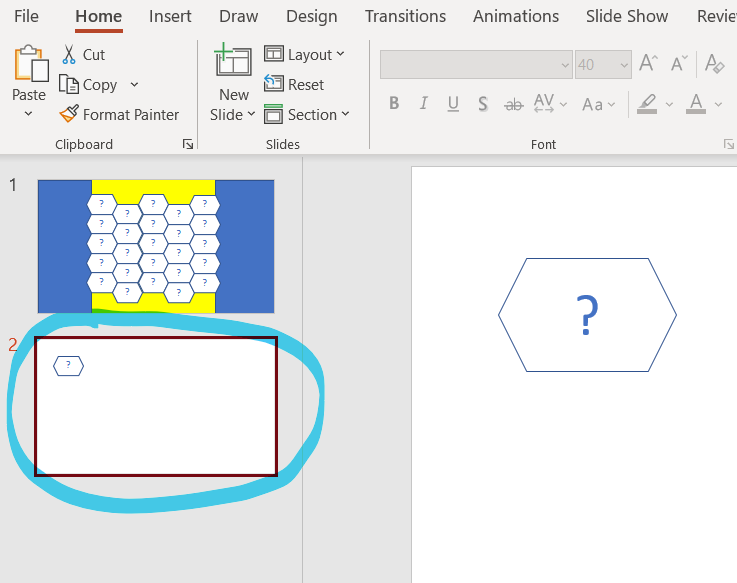Toggle underline formatting
737x583 pixels.
coord(453,104)
